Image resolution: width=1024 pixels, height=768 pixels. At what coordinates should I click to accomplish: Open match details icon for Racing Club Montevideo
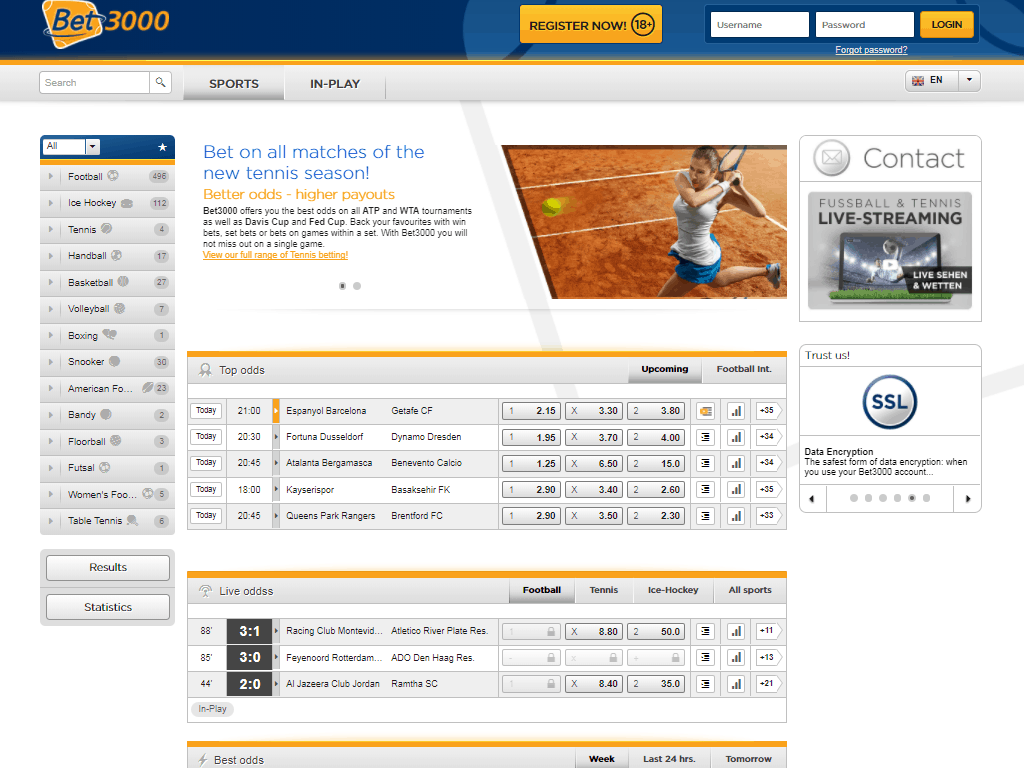point(705,632)
